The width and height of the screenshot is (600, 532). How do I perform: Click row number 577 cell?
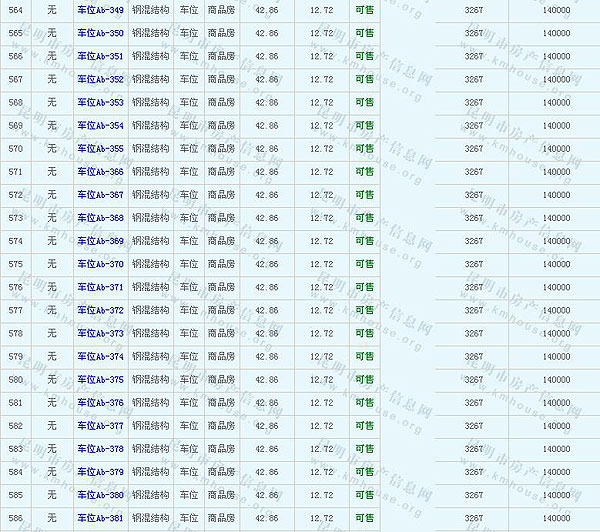pyautogui.click(x=15, y=310)
